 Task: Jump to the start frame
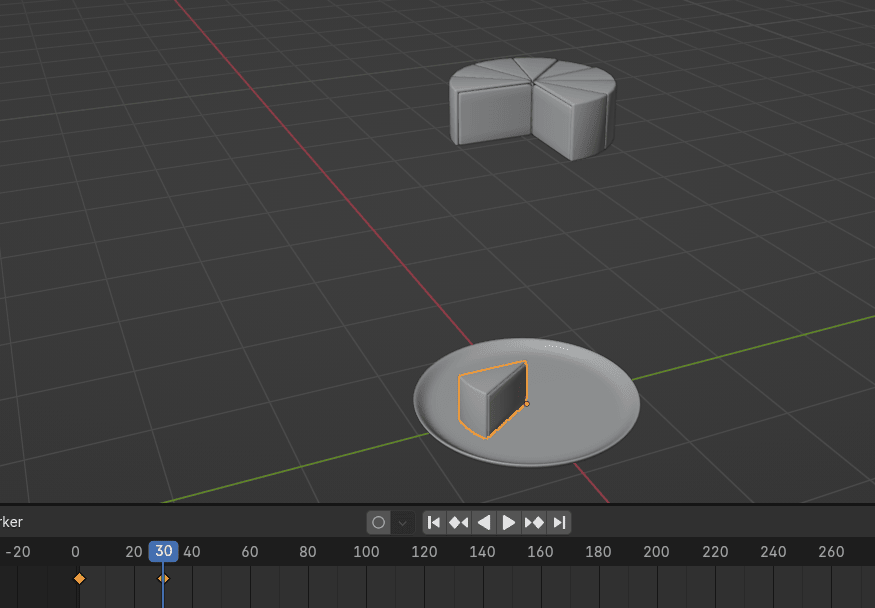pyautogui.click(x=434, y=522)
